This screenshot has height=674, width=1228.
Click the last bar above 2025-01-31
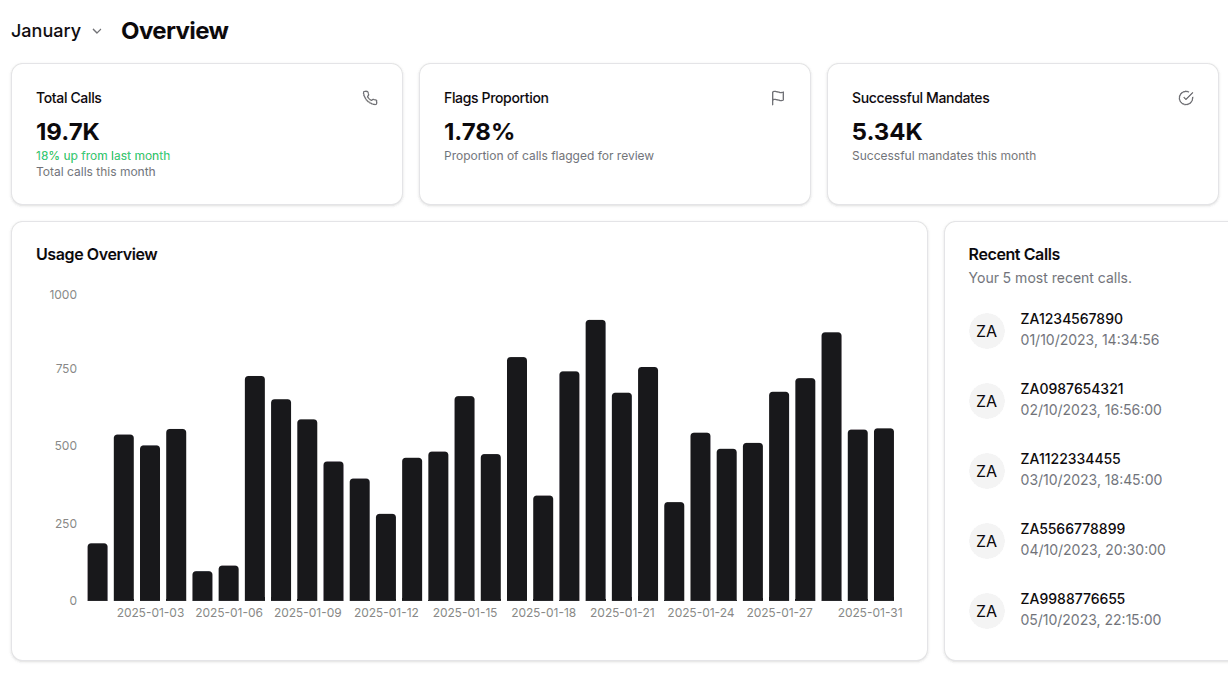884,514
